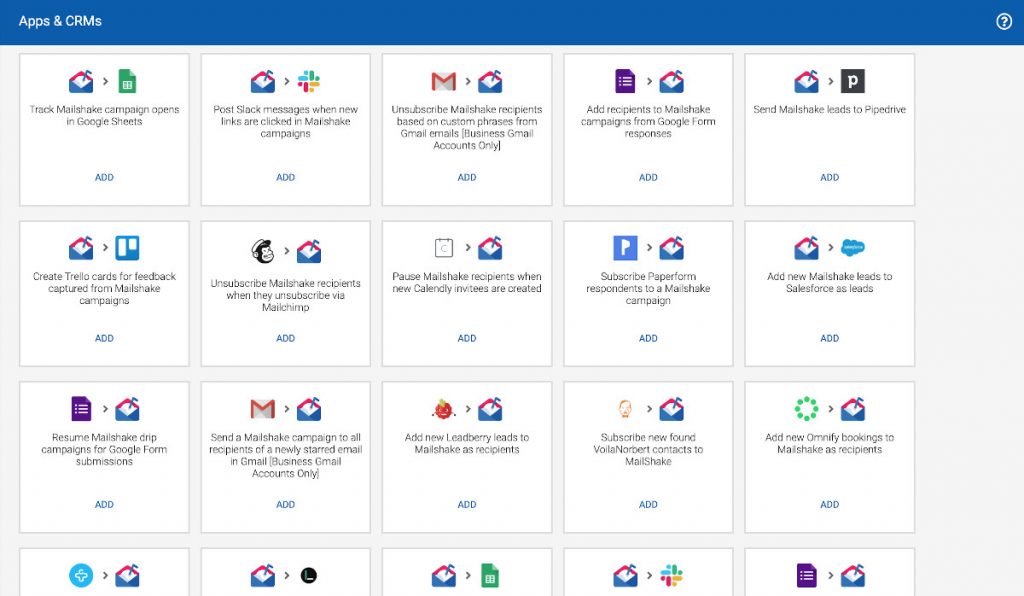The image size is (1024, 596).
Task: Add VoilaNorbert contacts subscription integration
Action: pos(648,505)
